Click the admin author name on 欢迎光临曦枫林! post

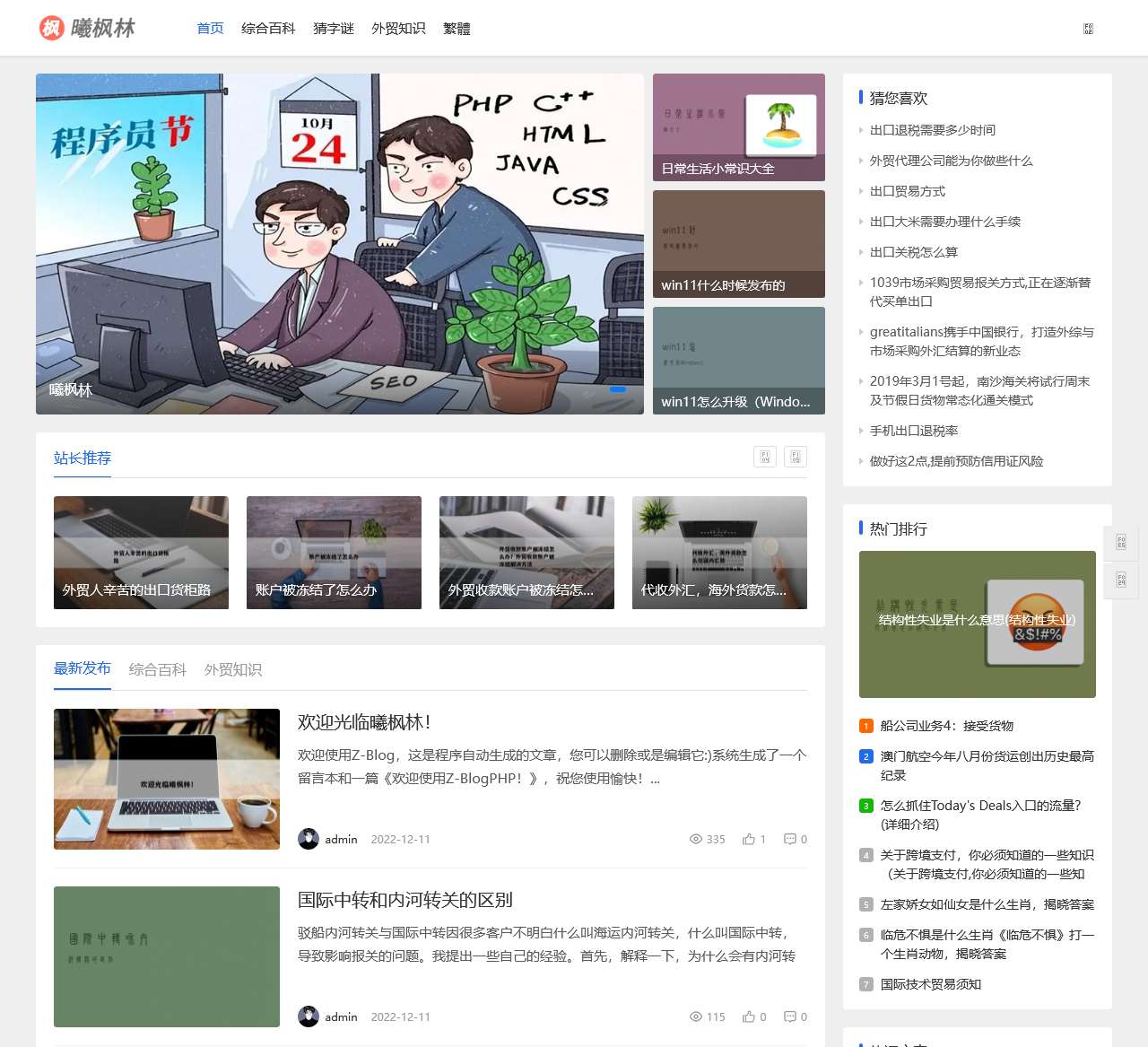click(341, 840)
